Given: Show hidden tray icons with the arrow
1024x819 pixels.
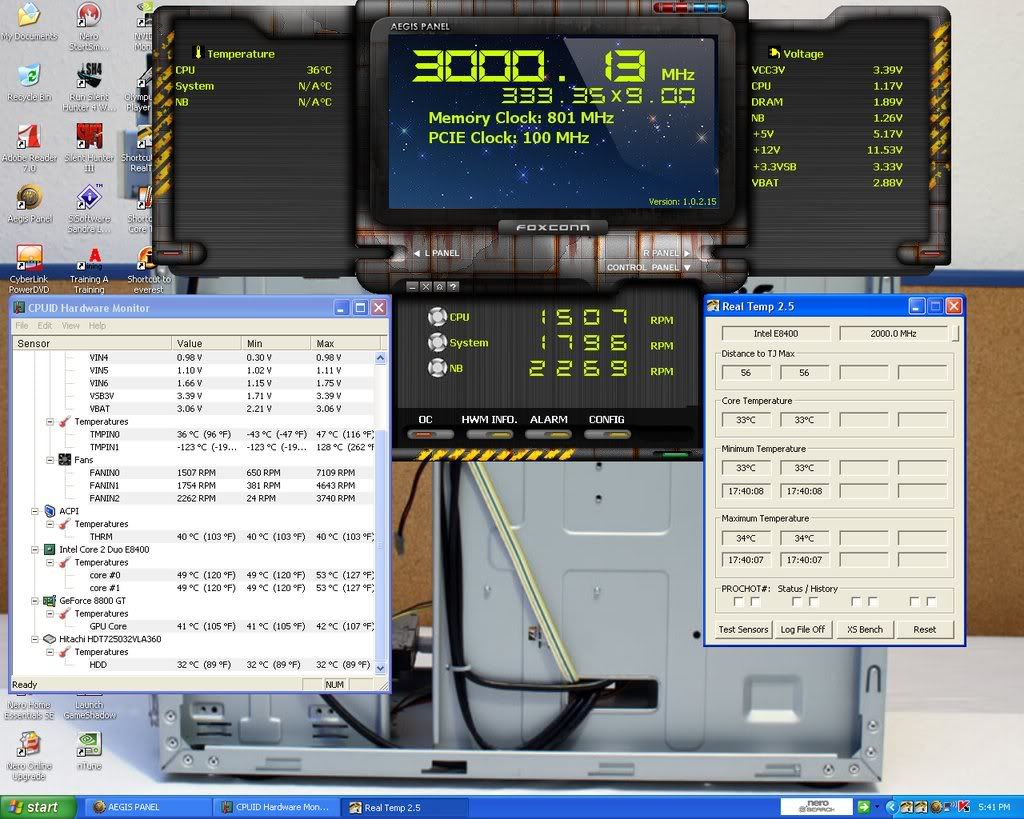Looking at the screenshot, I should (891, 807).
